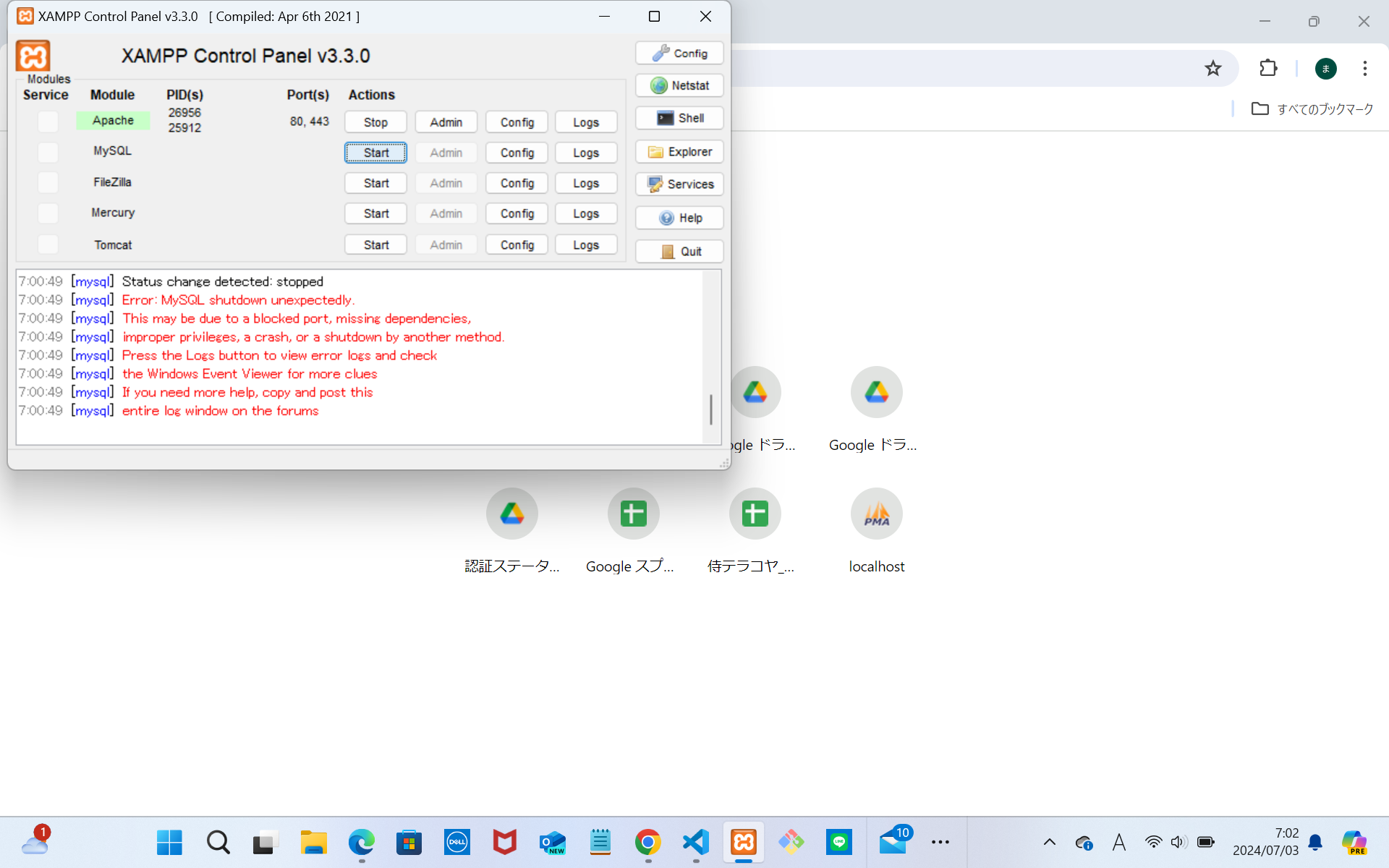1389x868 pixels.
Task: Open Windows Services from XAMPP
Action: (679, 184)
